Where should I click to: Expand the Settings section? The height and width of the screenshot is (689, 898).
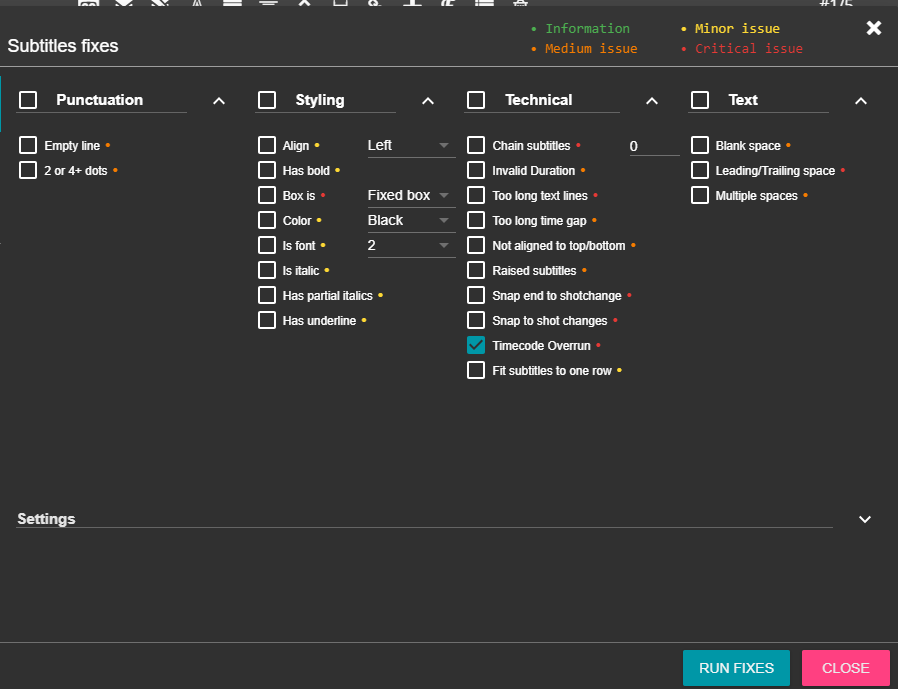pos(865,519)
